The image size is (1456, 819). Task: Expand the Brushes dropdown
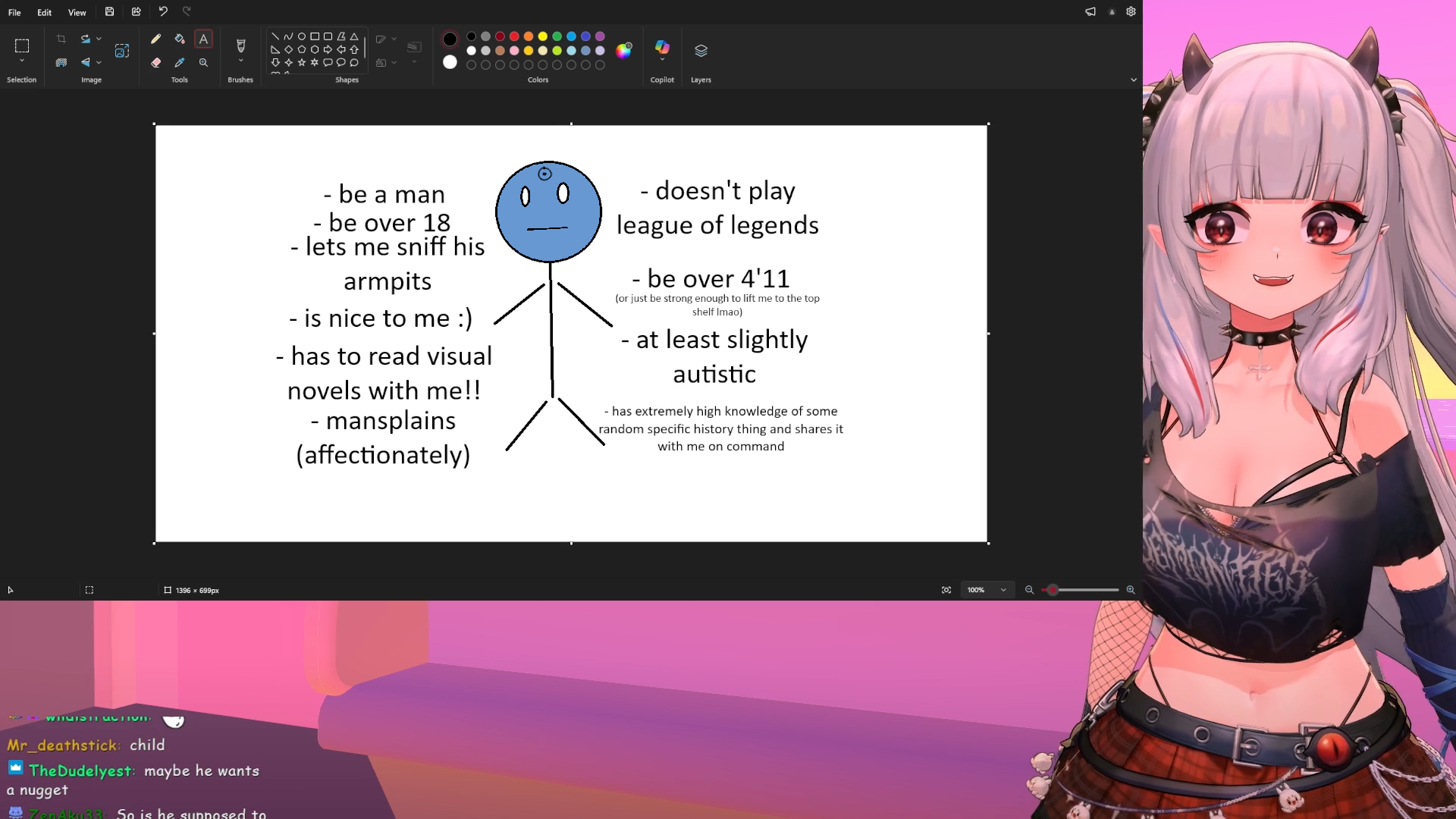coord(240,61)
